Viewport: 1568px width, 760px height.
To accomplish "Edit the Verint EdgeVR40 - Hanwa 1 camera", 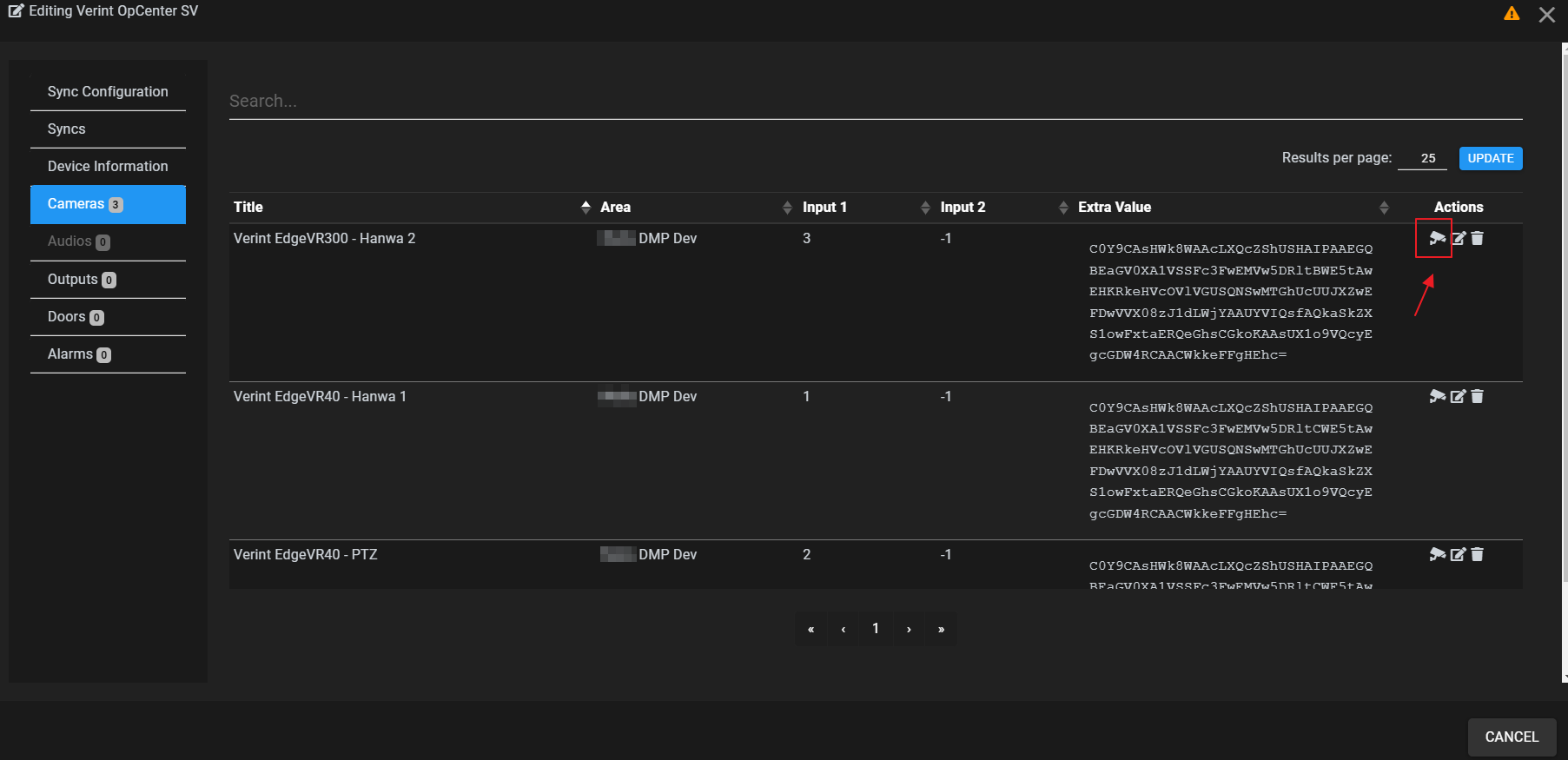I will pyautogui.click(x=1459, y=396).
